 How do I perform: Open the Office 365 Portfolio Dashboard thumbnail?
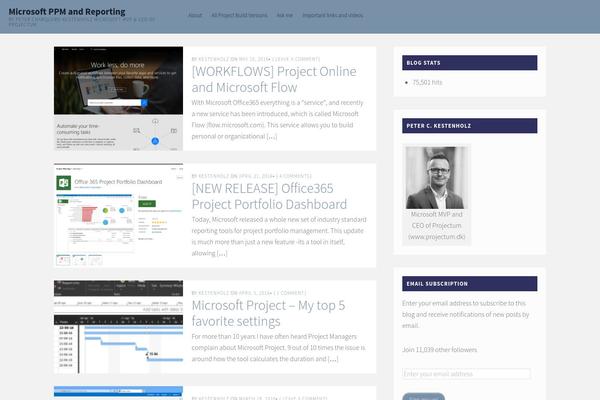click(x=118, y=215)
